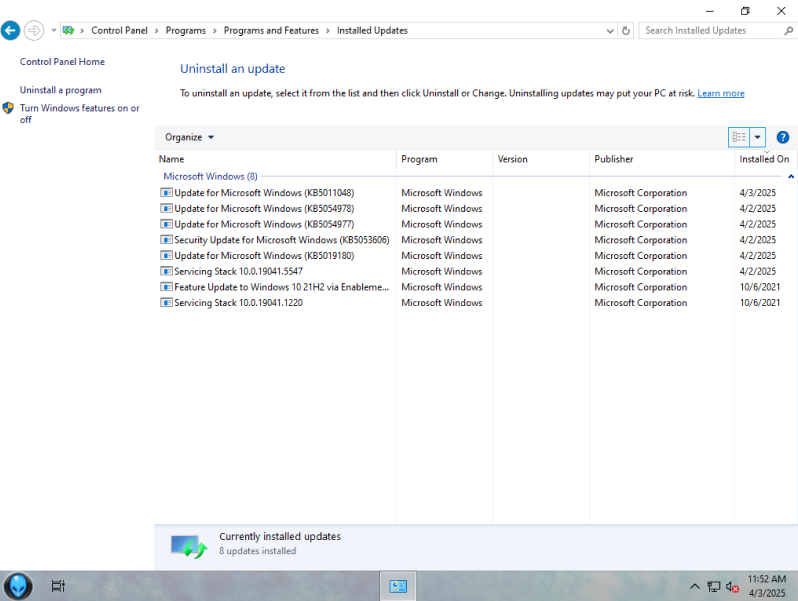
Task: Open Control Panel Home link
Action: pos(62,62)
